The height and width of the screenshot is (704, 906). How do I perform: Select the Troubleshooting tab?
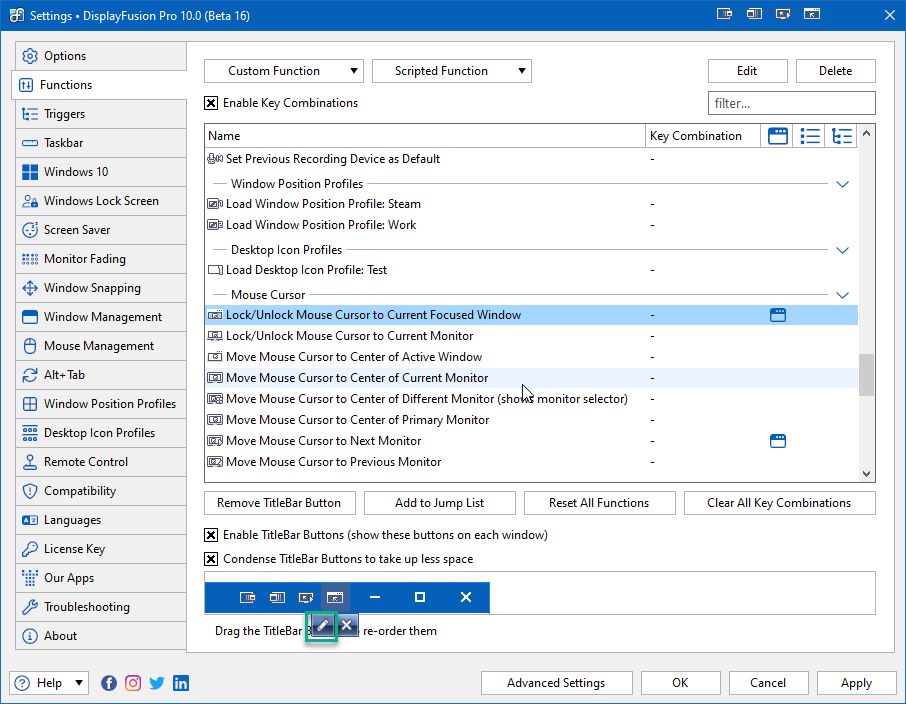pos(101,607)
